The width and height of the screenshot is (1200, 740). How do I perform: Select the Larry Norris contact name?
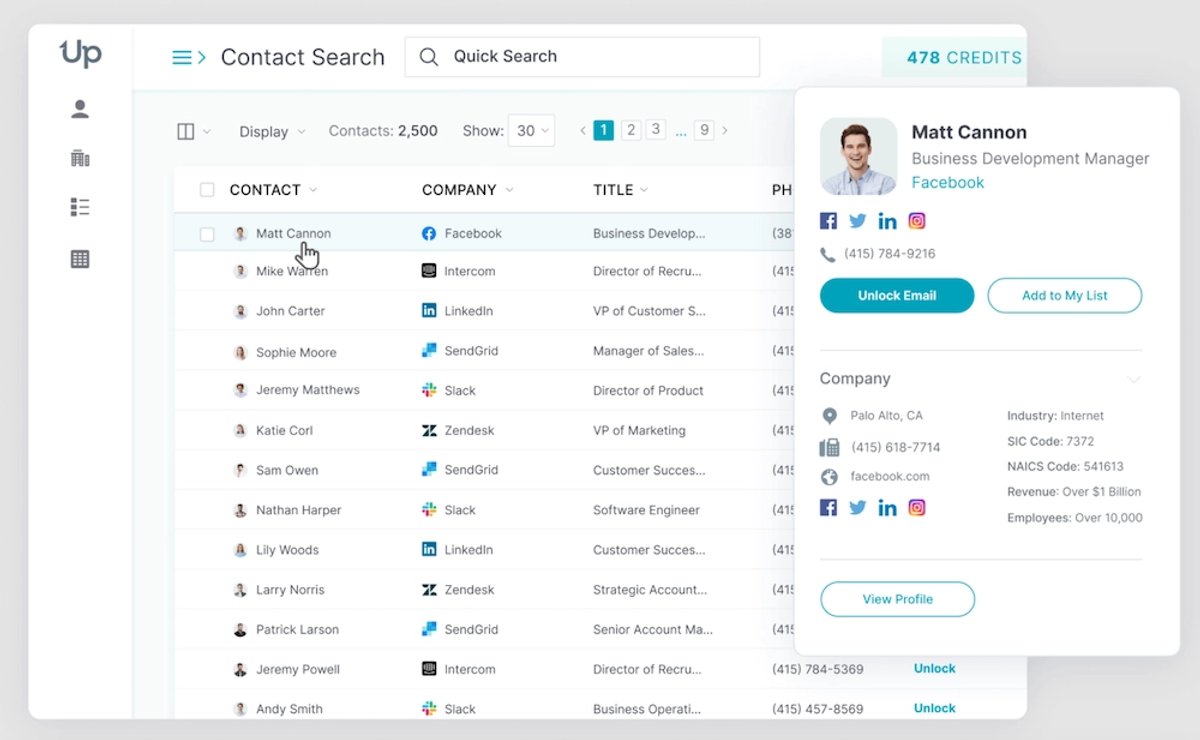click(x=290, y=590)
